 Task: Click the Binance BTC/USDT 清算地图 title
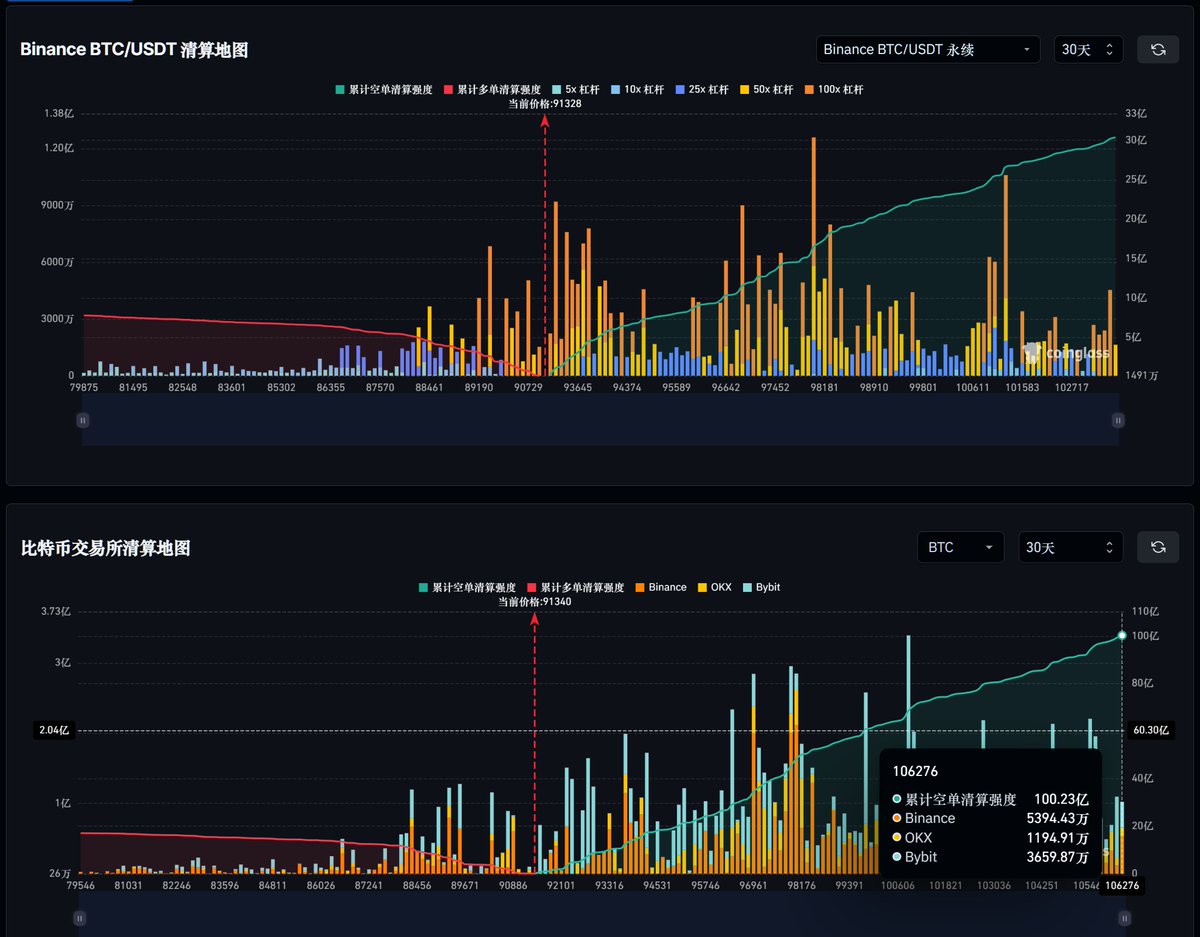[x=134, y=50]
